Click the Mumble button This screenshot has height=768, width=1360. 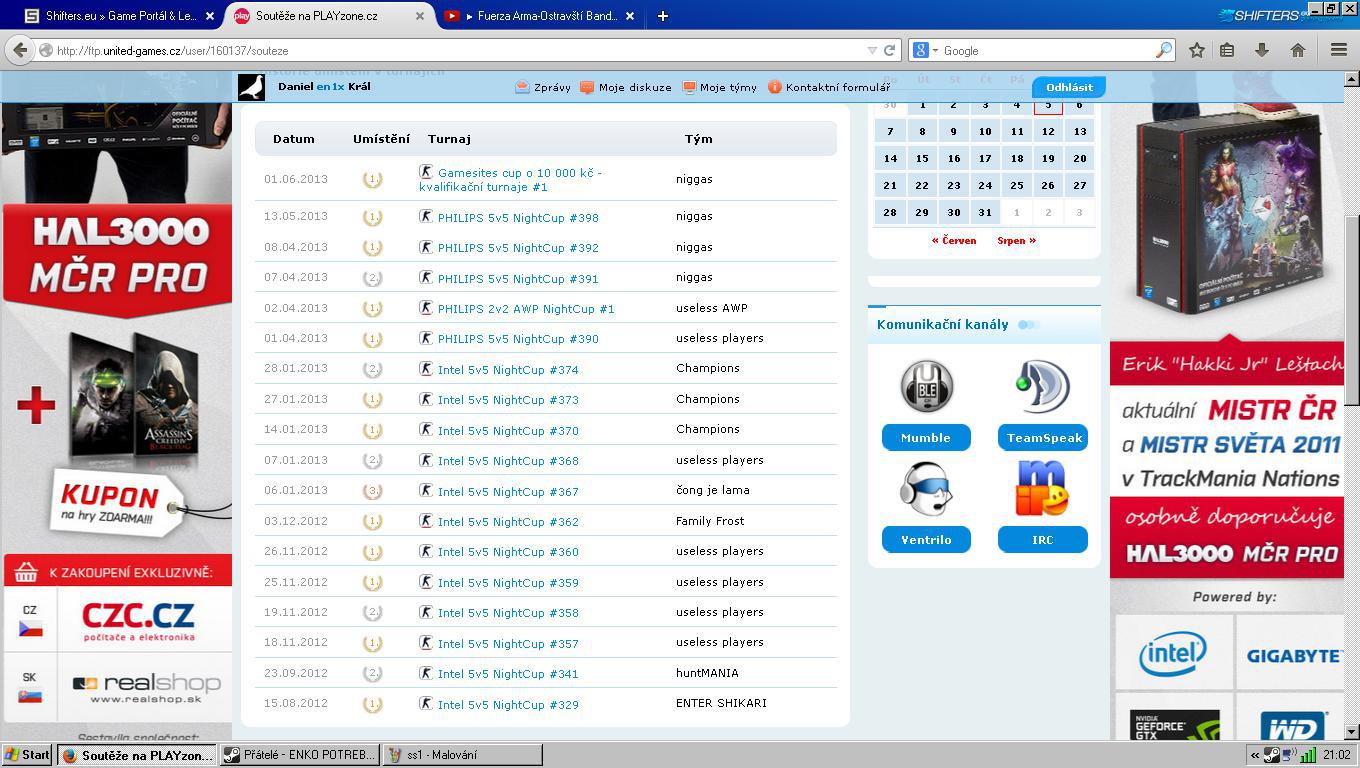pos(926,437)
